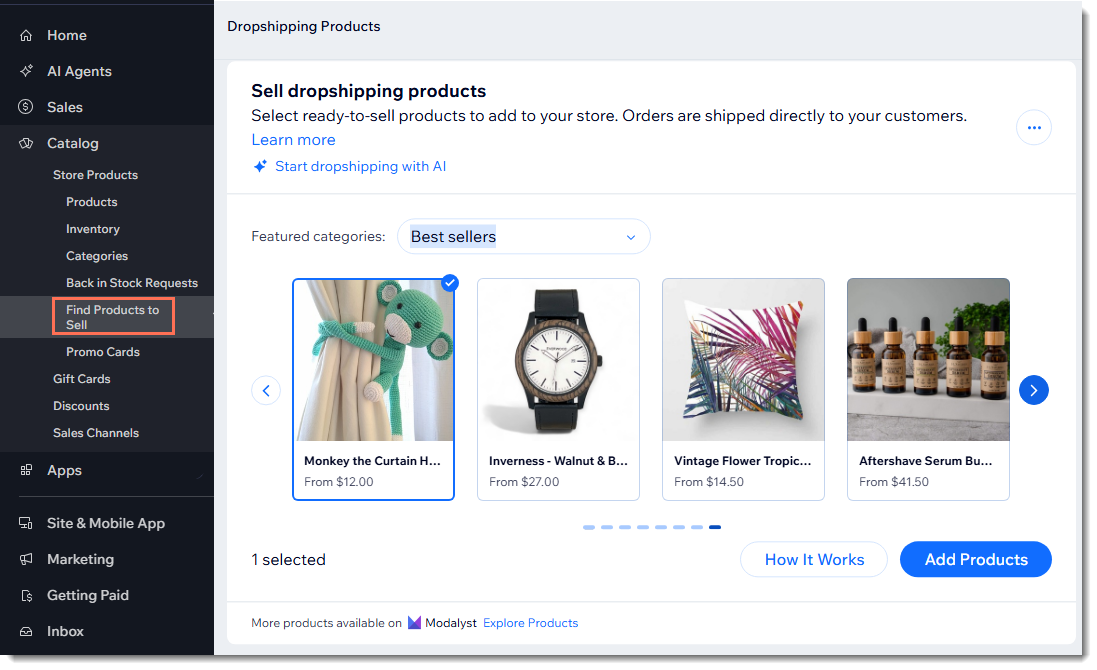Click the Sales dollar icon
The image size is (1097, 670).
point(27,108)
